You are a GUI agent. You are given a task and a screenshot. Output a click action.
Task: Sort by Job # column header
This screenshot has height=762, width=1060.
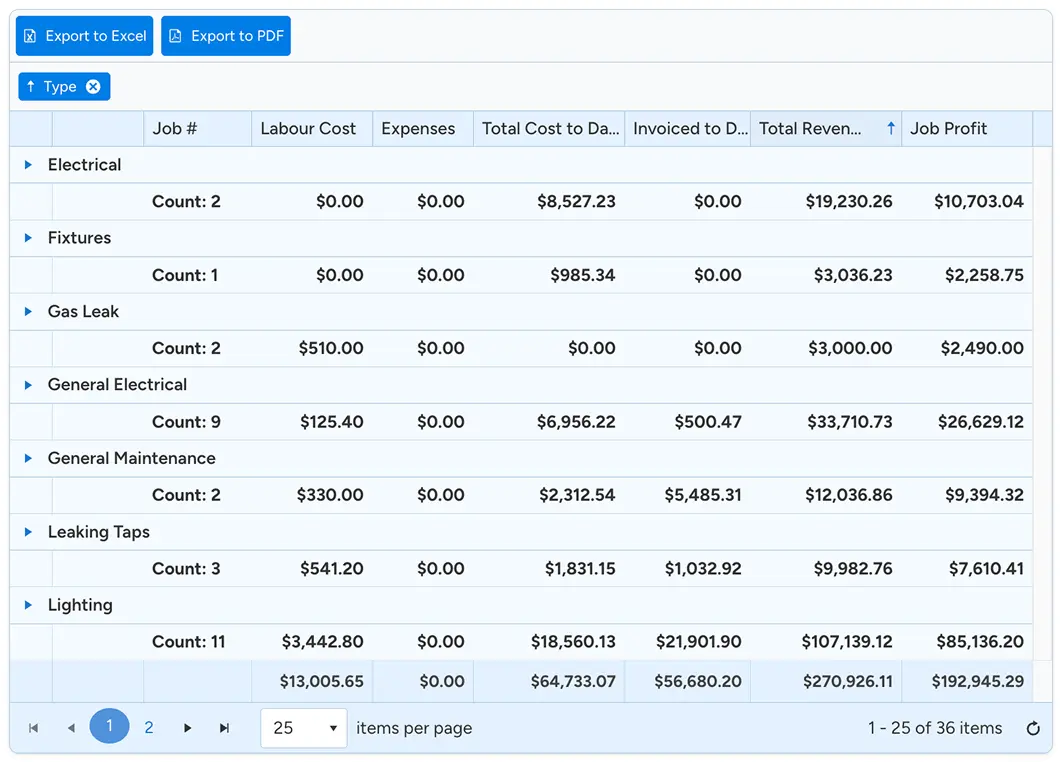coord(197,128)
